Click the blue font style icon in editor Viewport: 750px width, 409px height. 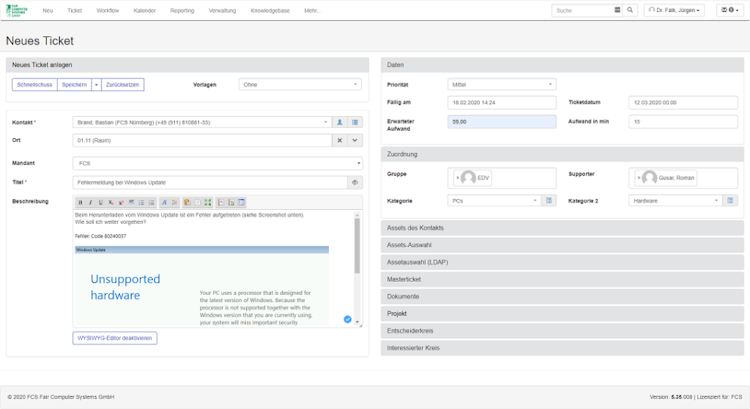coord(164,202)
